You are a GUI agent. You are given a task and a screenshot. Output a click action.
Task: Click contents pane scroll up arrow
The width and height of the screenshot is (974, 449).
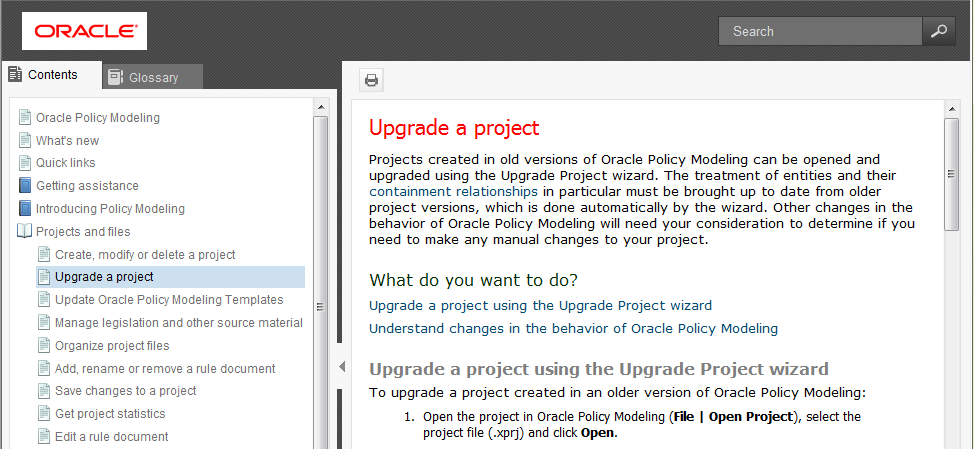[x=321, y=107]
